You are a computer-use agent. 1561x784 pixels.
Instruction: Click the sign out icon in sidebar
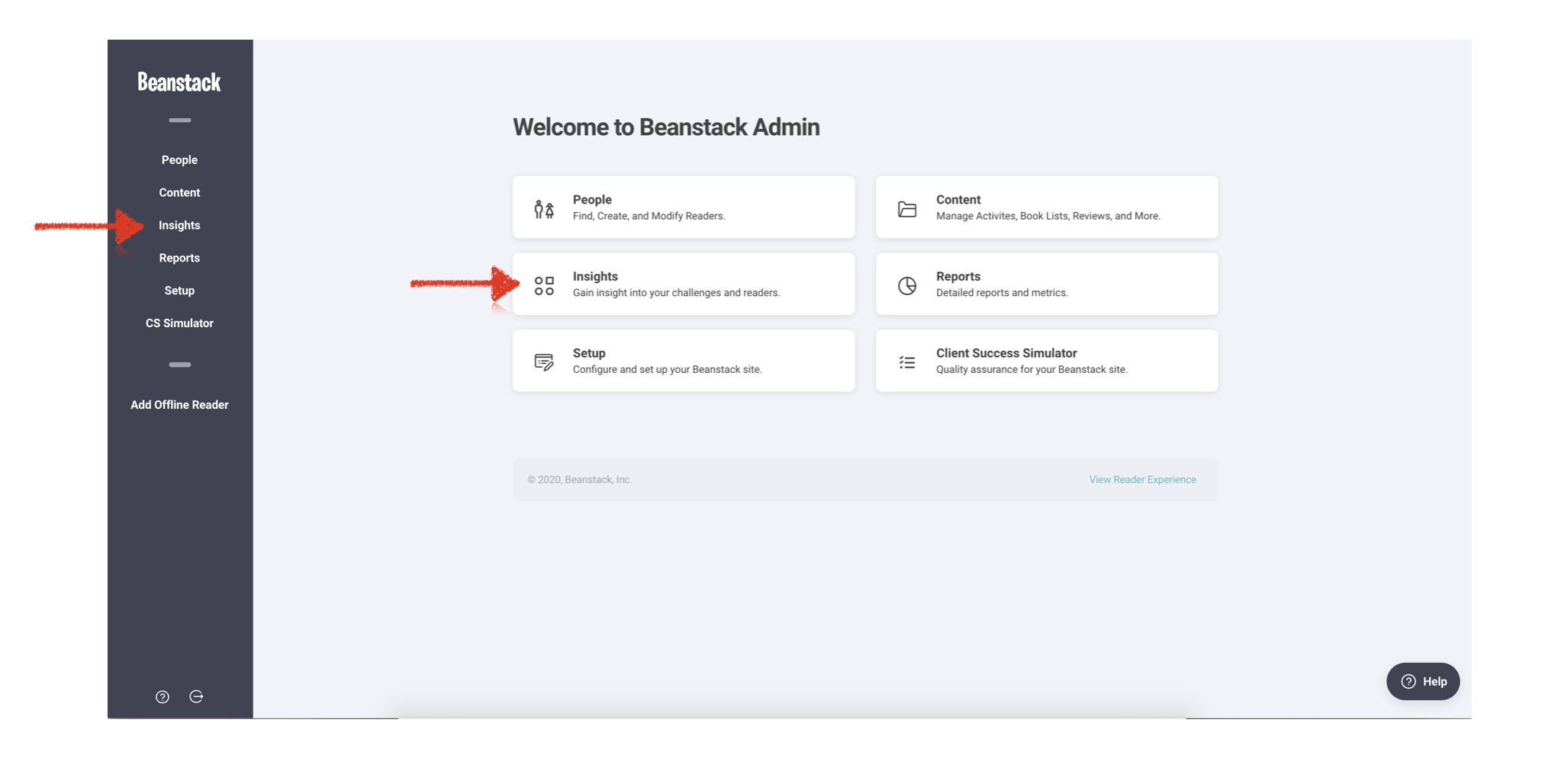click(x=196, y=697)
